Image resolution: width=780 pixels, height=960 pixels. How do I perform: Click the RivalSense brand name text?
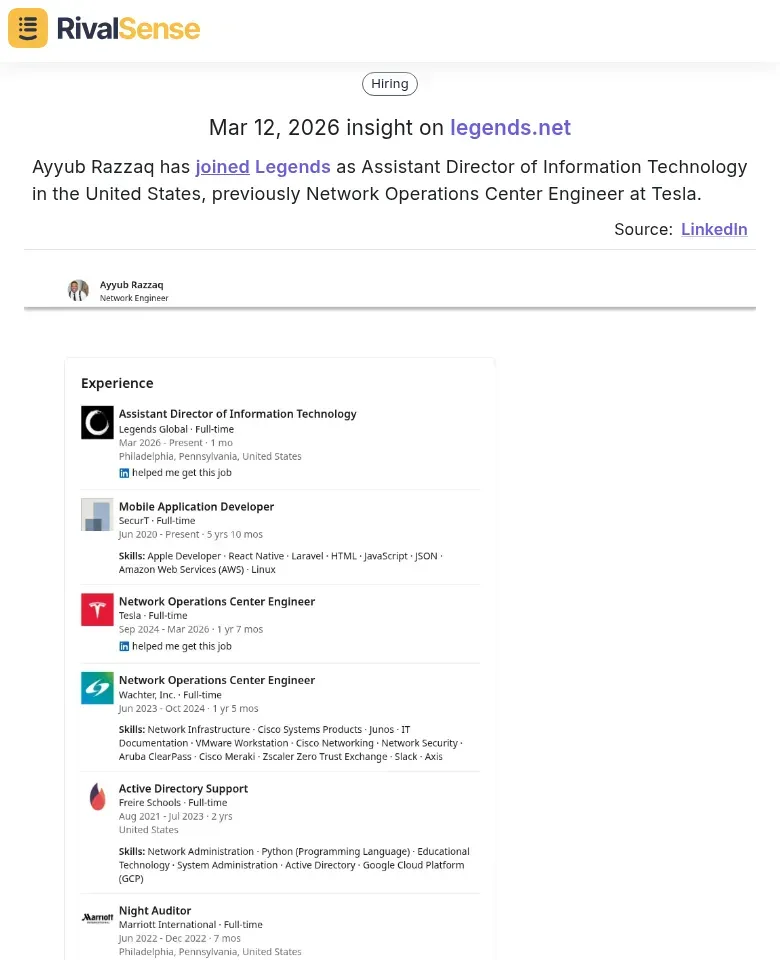[128, 29]
